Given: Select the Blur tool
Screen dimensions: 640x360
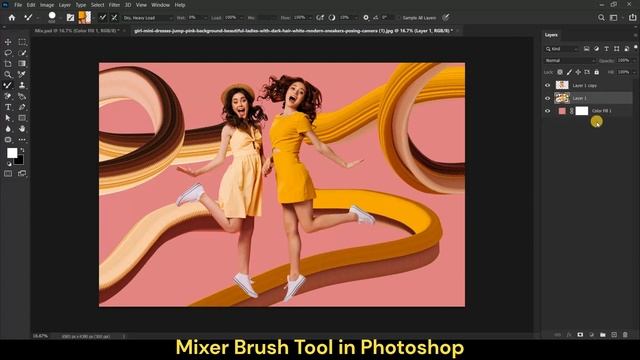Looking at the screenshot, I should point(8,129).
